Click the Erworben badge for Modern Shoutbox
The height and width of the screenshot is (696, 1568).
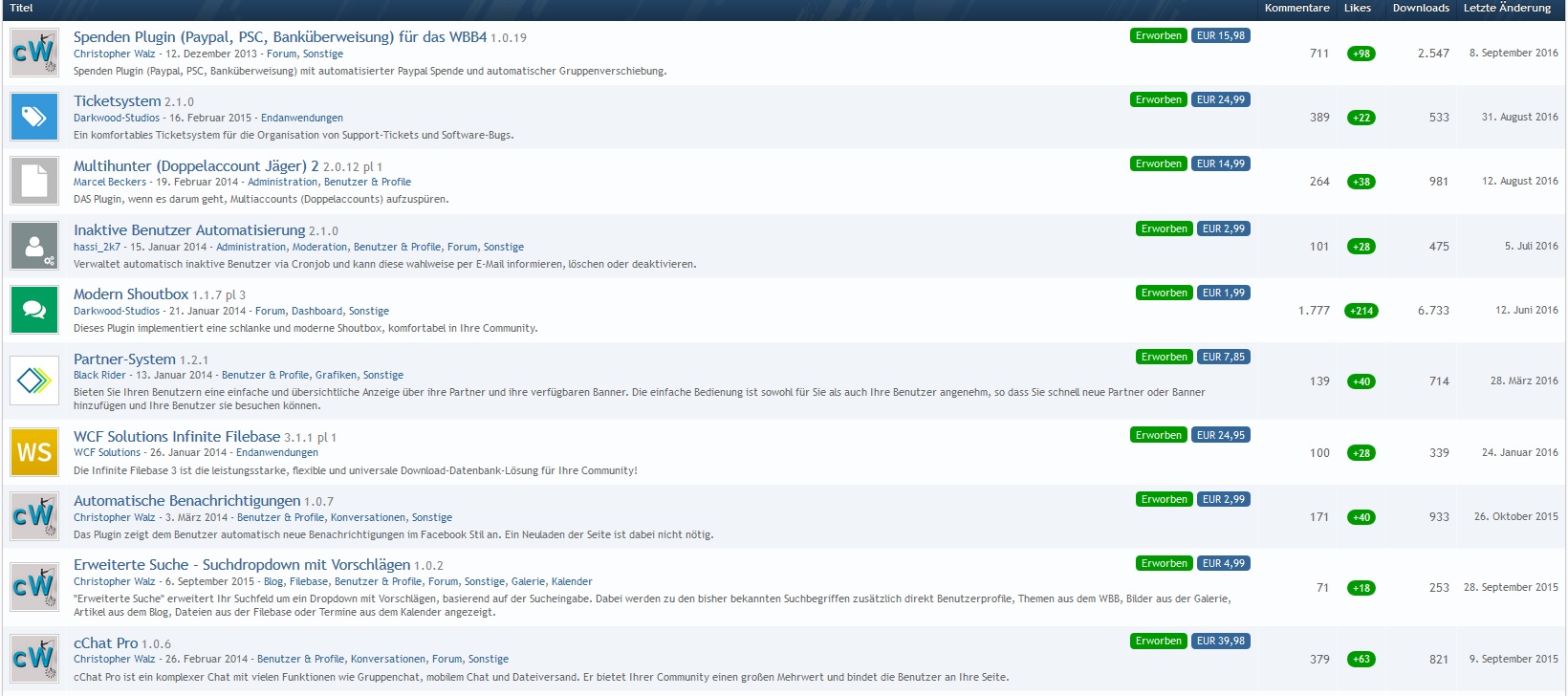point(1164,293)
